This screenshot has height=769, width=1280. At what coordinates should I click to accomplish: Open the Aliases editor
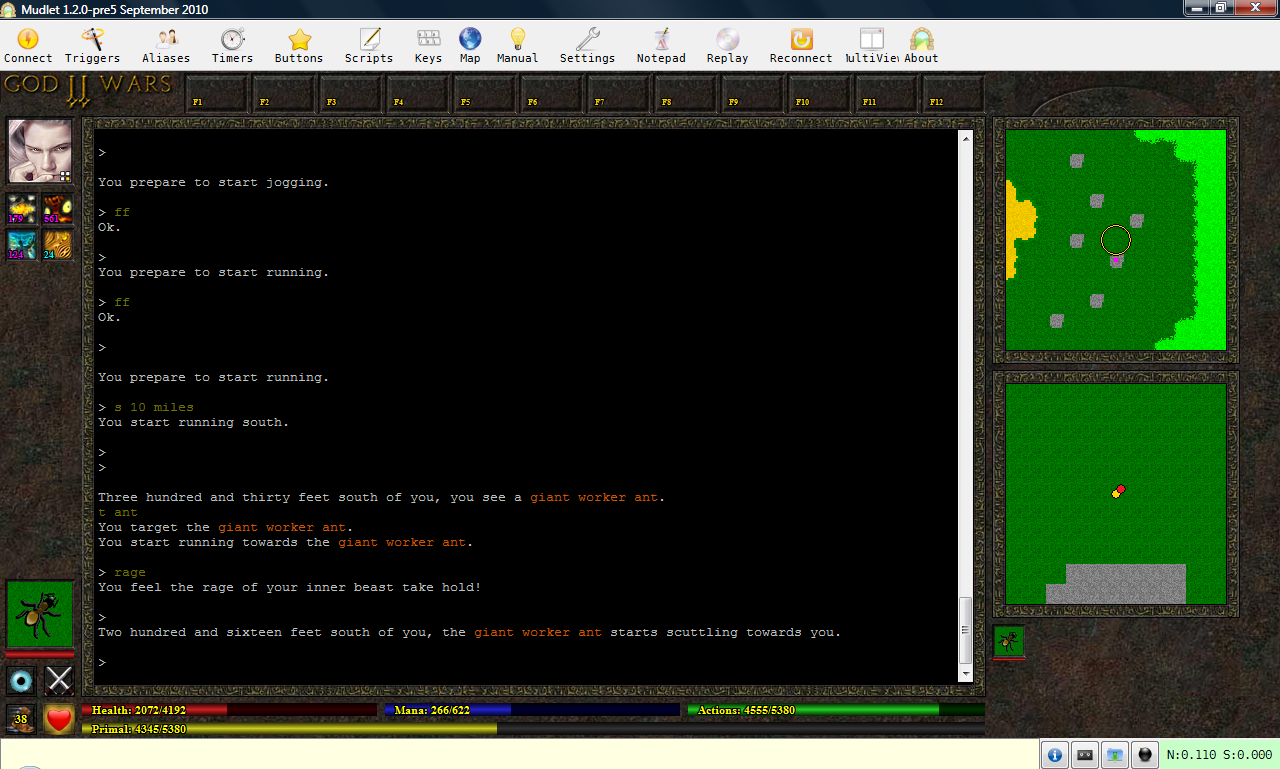pyautogui.click(x=166, y=46)
